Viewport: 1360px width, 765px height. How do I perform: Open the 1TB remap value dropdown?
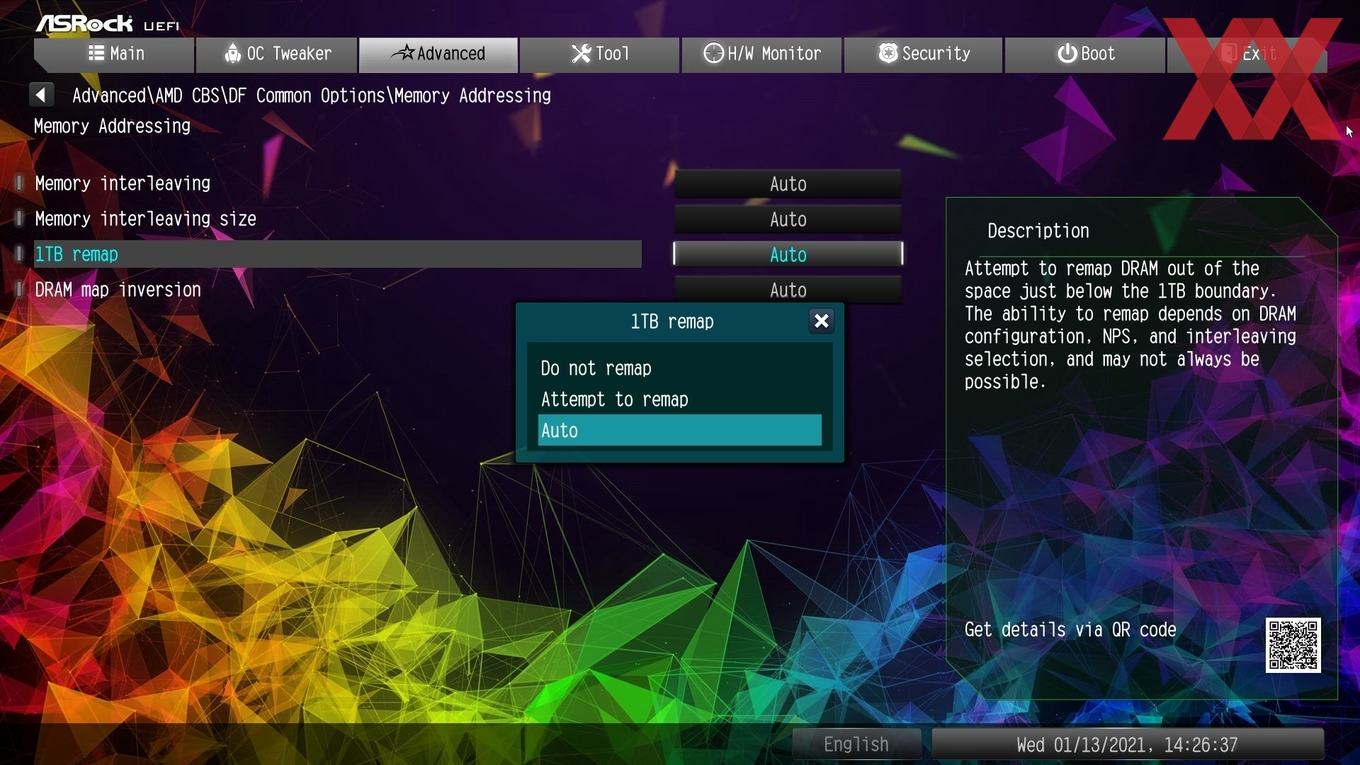788,254
